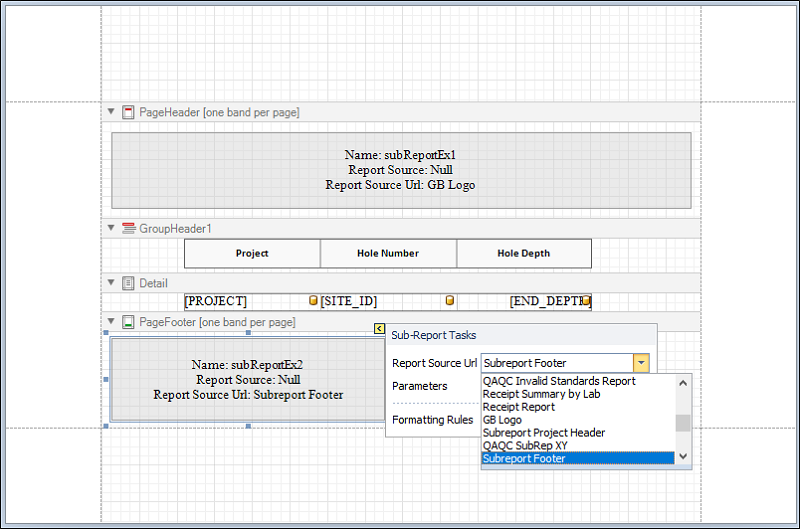Click the Formatting Rules label in tasks panel
800x529 pixels.
pos(432,420)
